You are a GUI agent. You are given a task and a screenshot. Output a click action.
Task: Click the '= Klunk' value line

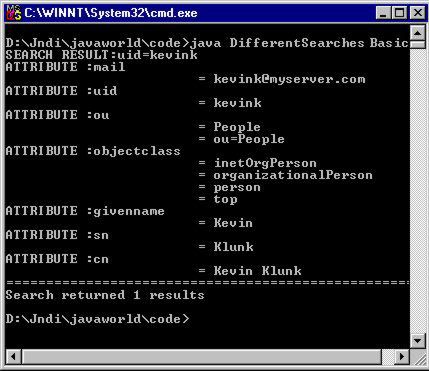226,247
